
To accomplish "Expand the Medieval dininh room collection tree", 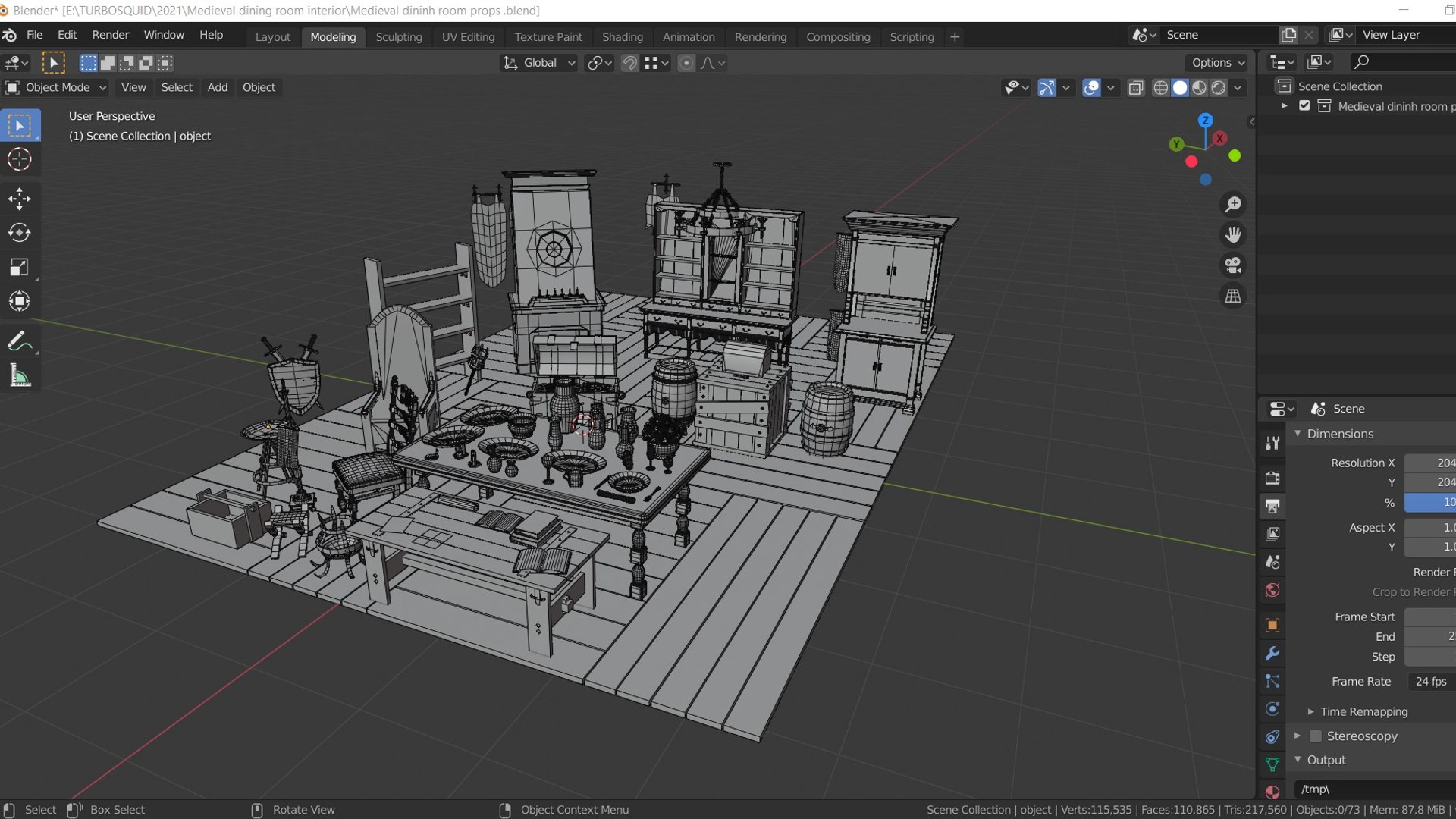I will tap(1284, 106).
